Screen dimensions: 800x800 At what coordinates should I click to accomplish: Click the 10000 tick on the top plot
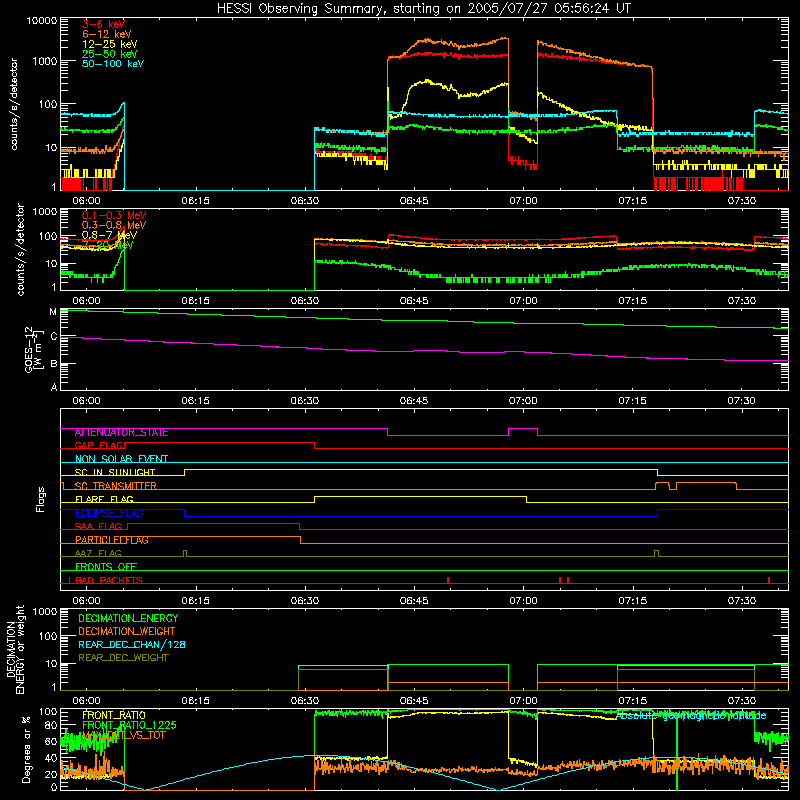point(42,21)
